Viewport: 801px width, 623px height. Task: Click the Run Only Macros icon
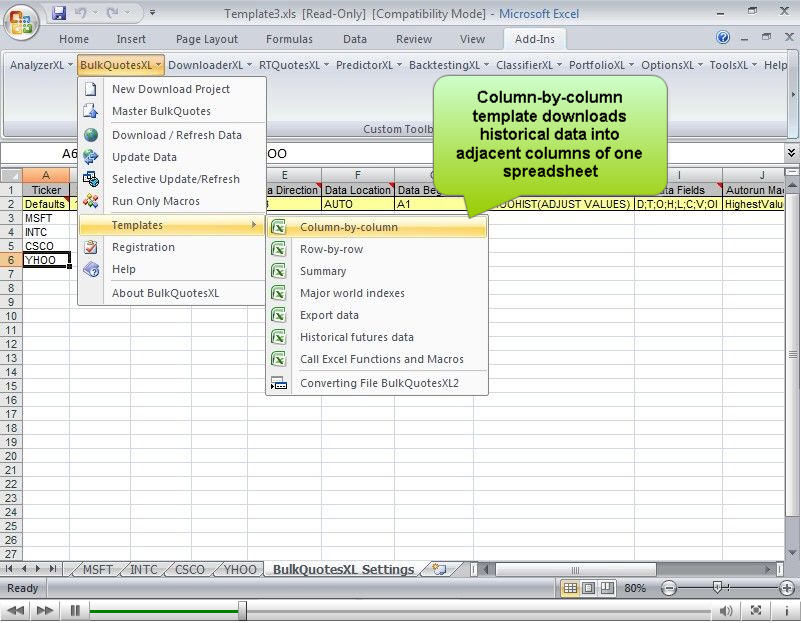tap(91, 201)
